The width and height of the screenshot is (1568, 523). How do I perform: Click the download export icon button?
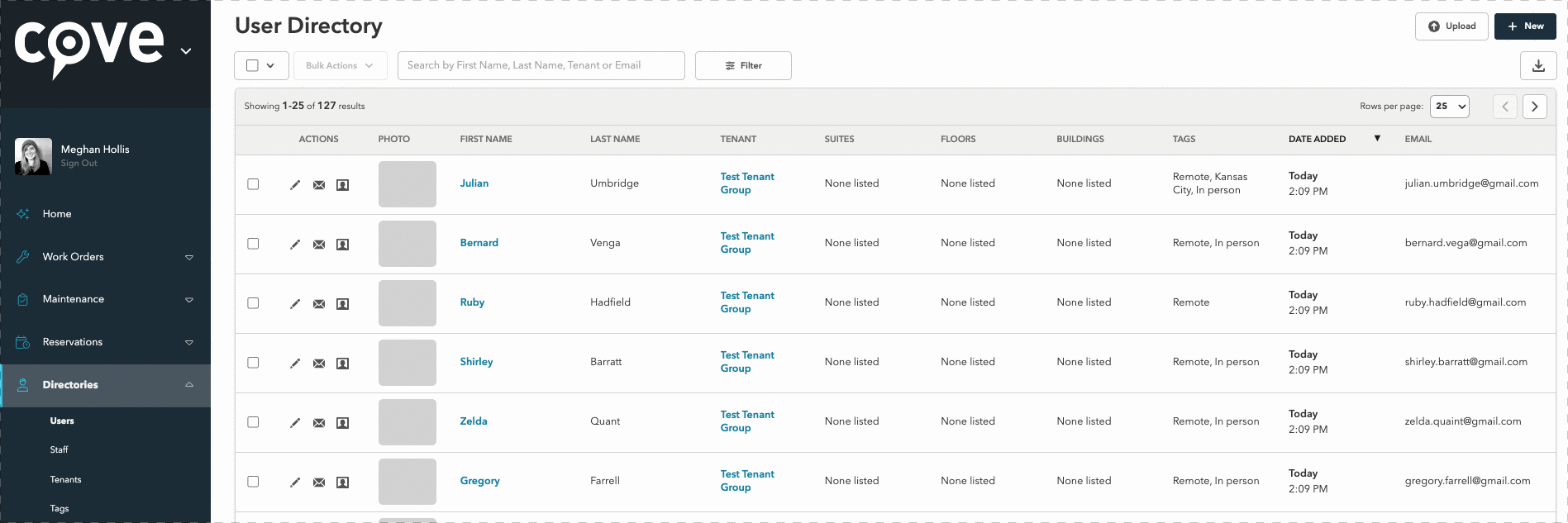[1538, 66]
